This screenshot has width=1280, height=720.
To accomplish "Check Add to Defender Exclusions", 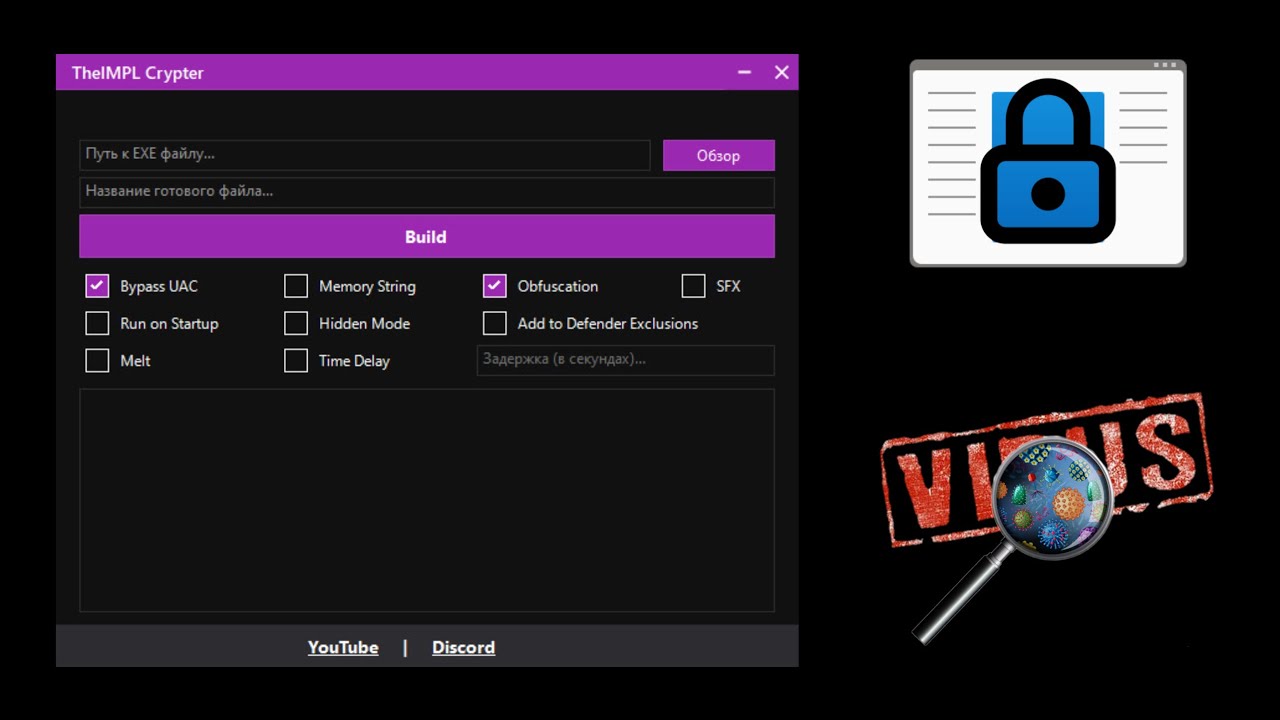I will (x=495, y=323).
